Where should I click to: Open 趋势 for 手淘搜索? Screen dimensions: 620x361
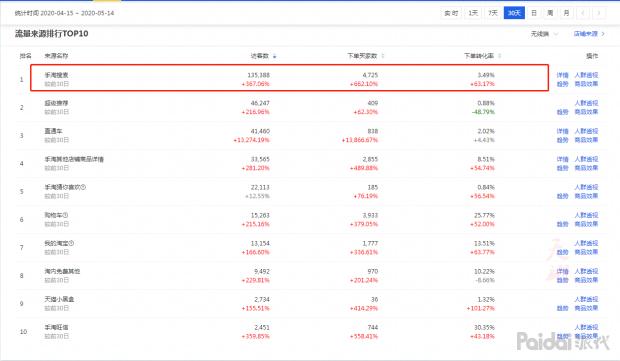coord(562,84)
